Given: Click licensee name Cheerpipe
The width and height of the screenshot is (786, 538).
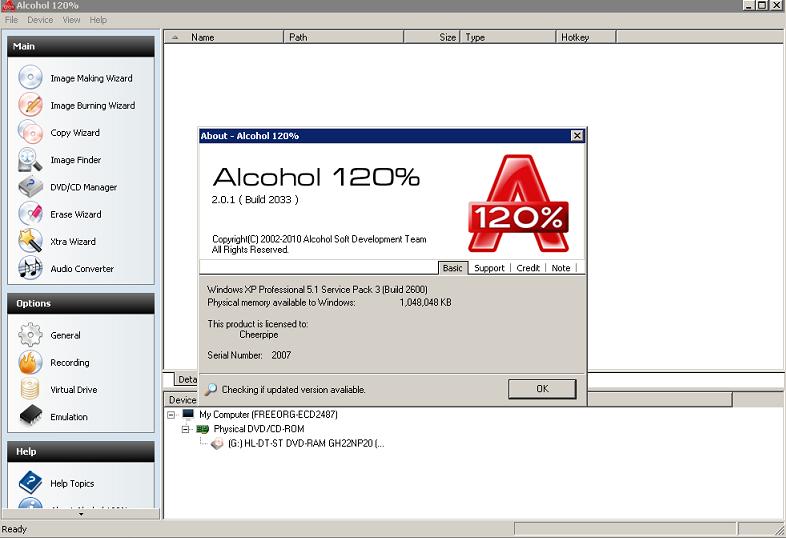Looking at the screenshot, I should (259, 334).
